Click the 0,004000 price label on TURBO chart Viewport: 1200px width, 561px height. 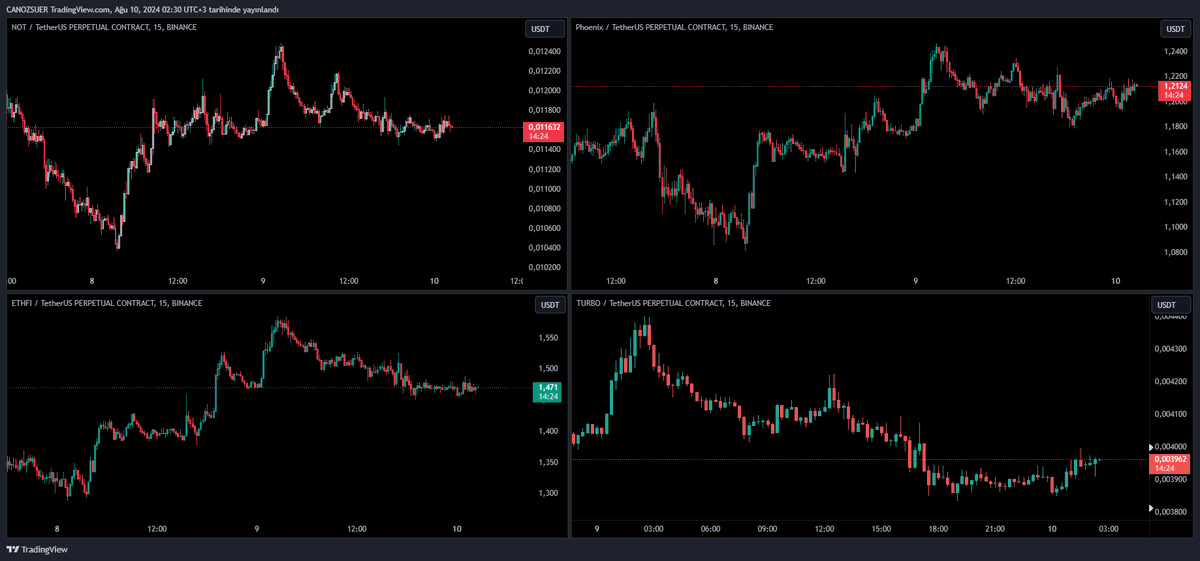1169,447
